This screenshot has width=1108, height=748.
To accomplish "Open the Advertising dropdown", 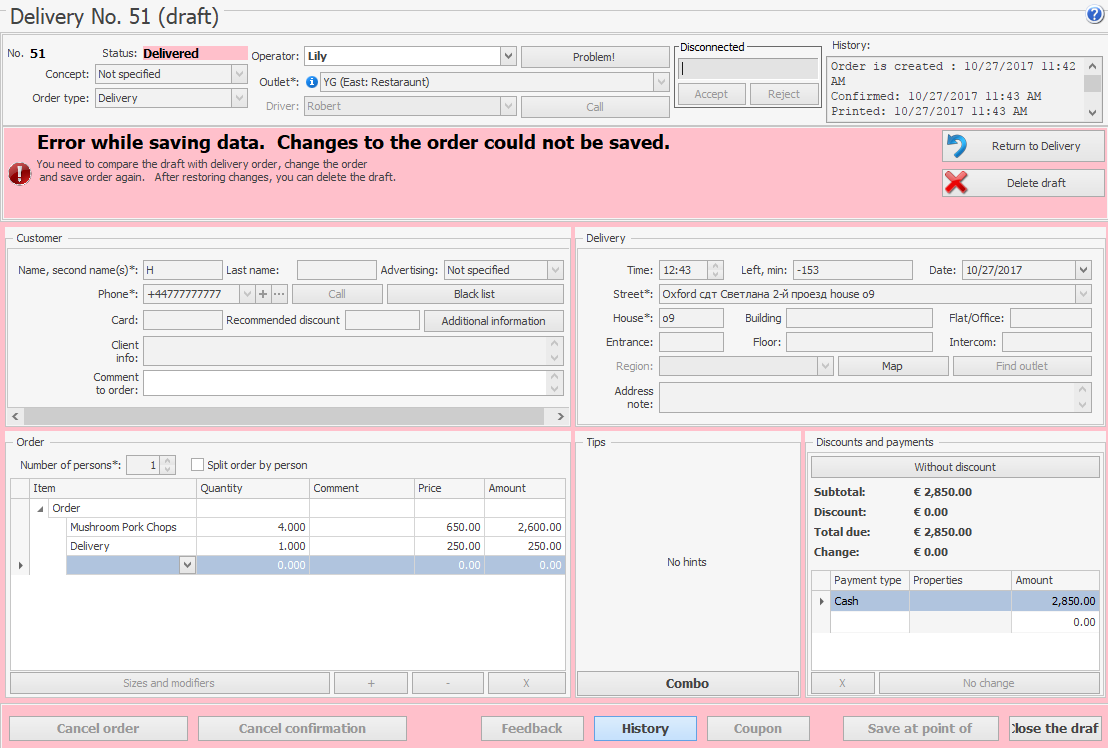I will (555, 270).
